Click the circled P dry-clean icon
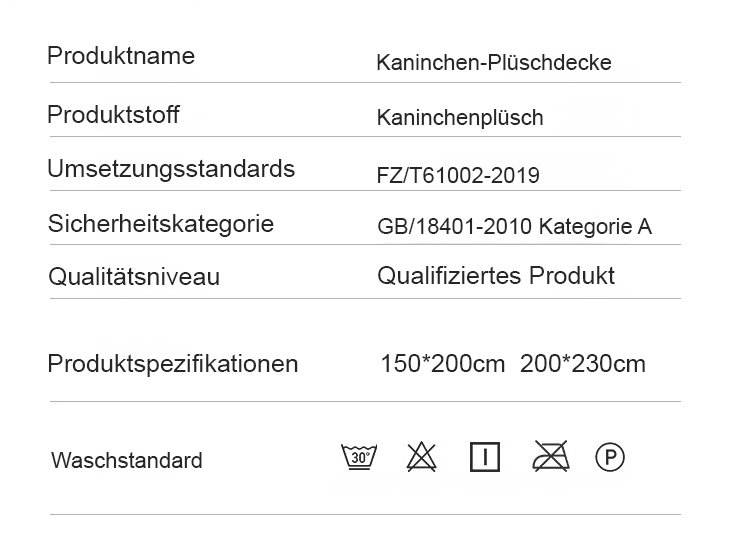Image resolution: width=750 pixels, height=536 pixels. point(610,457)
